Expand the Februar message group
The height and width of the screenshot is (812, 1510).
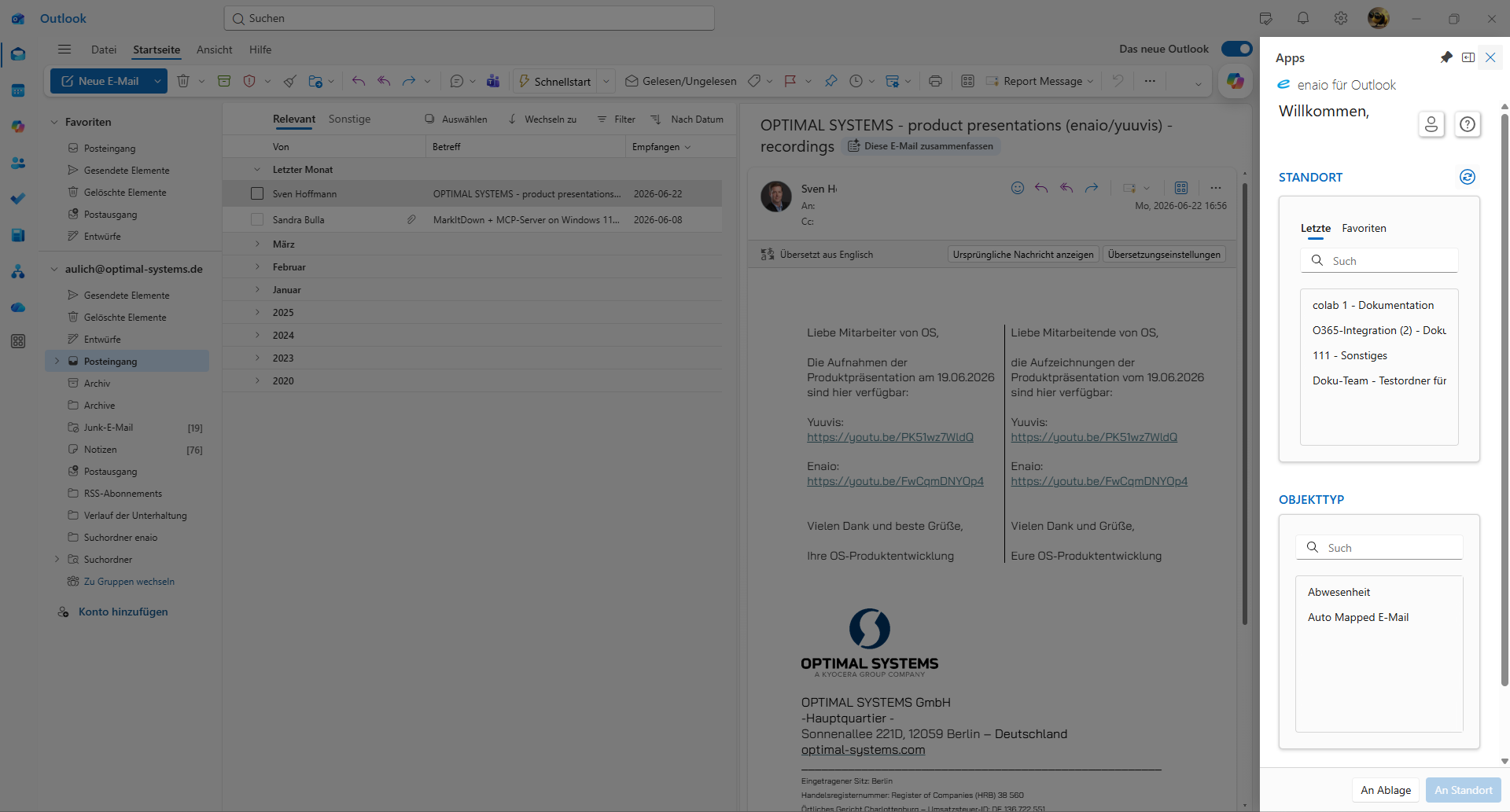(257, 266)
